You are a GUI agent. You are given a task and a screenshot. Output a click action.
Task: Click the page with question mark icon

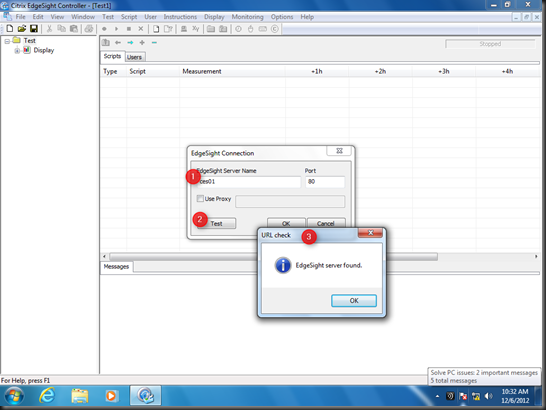[168, 29]
